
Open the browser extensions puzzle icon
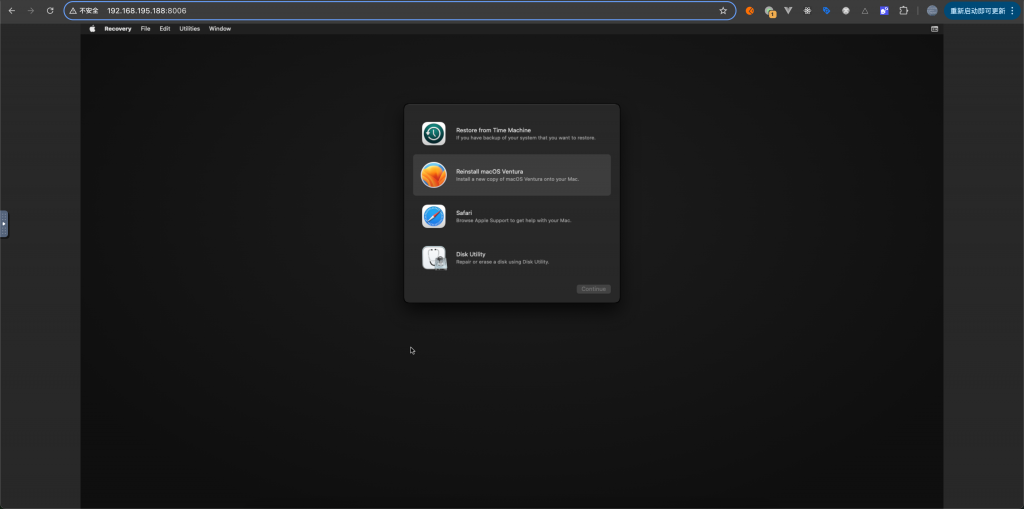[x=904, y=11]
